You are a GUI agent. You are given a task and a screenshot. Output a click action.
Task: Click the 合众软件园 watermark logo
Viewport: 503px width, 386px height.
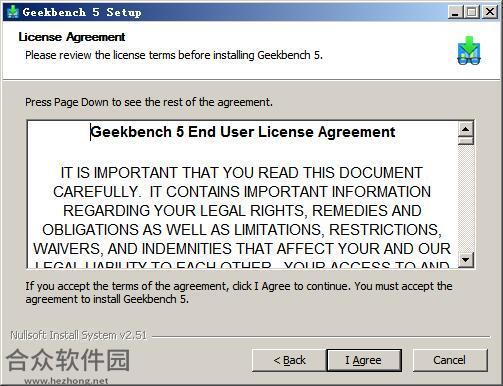(x=68, y=360)
